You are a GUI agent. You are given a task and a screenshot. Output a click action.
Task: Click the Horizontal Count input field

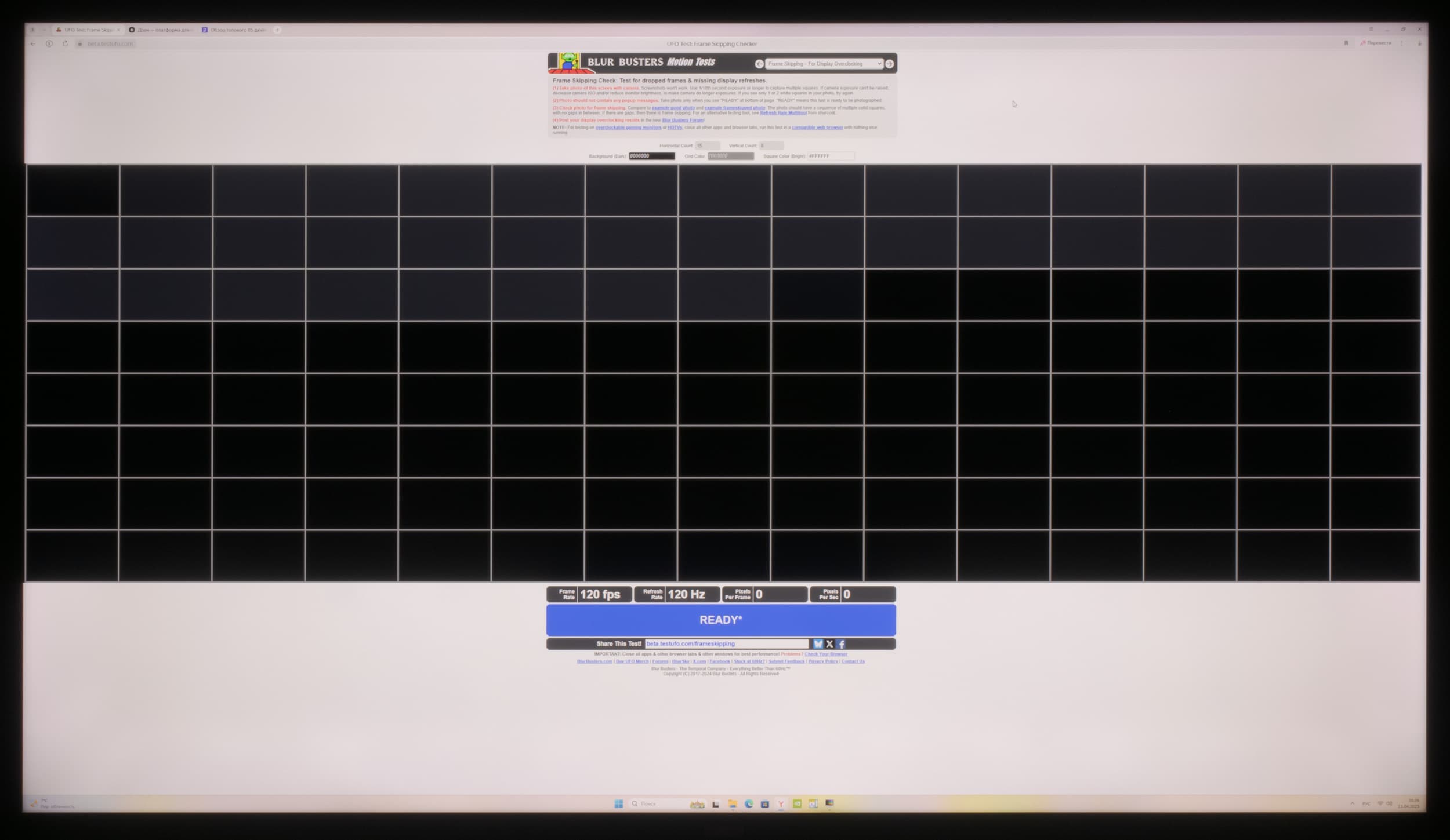tap(708, 146)
